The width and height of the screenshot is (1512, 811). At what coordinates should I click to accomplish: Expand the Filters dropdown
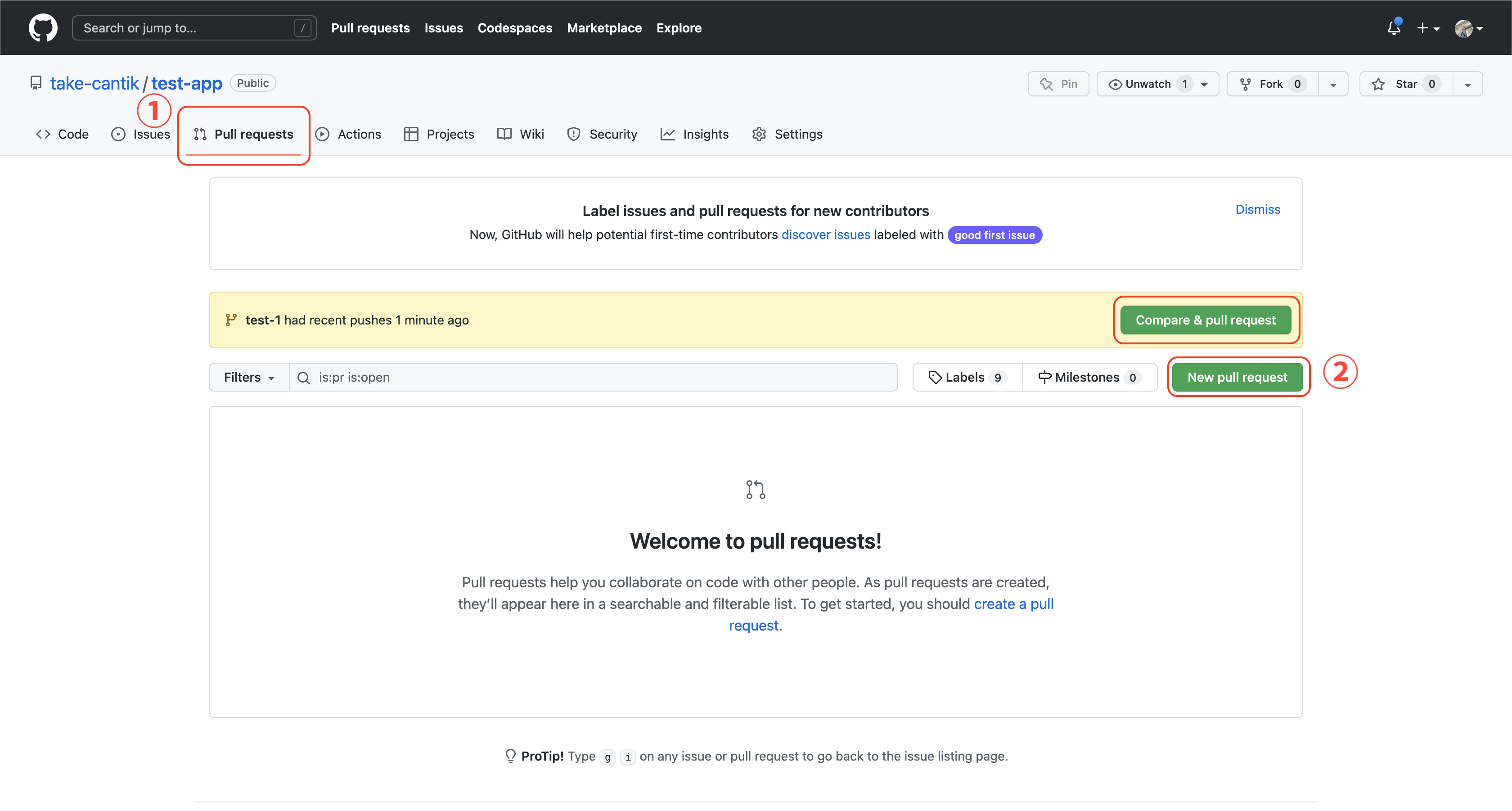click(x=249, y=377)
